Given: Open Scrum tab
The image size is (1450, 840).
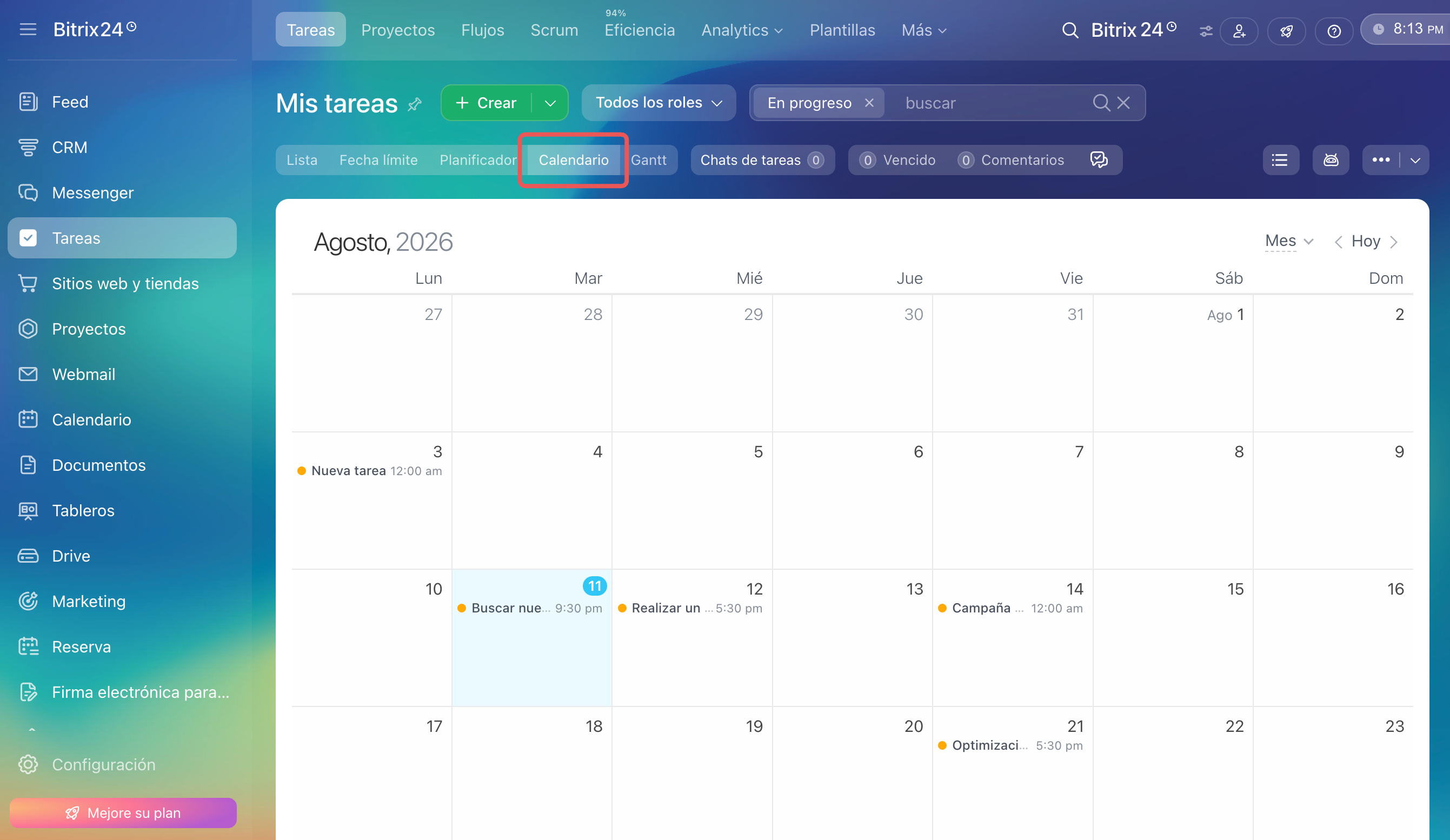Looking at the screenshot, I should [554, 30].
